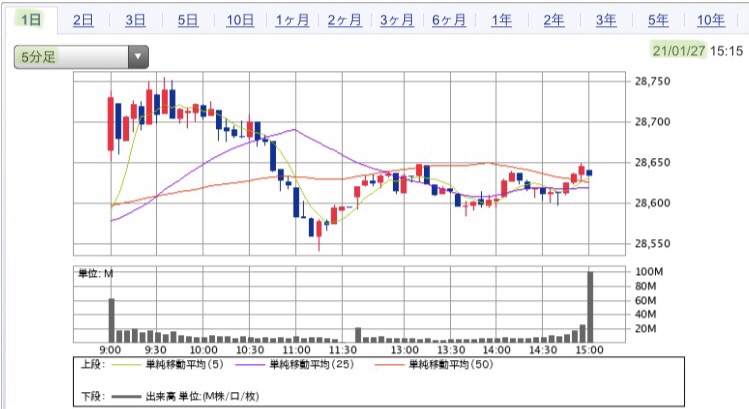Click the 11:00 time axis label
Viewport: 749px width, 409px height.
click(296, 350)
